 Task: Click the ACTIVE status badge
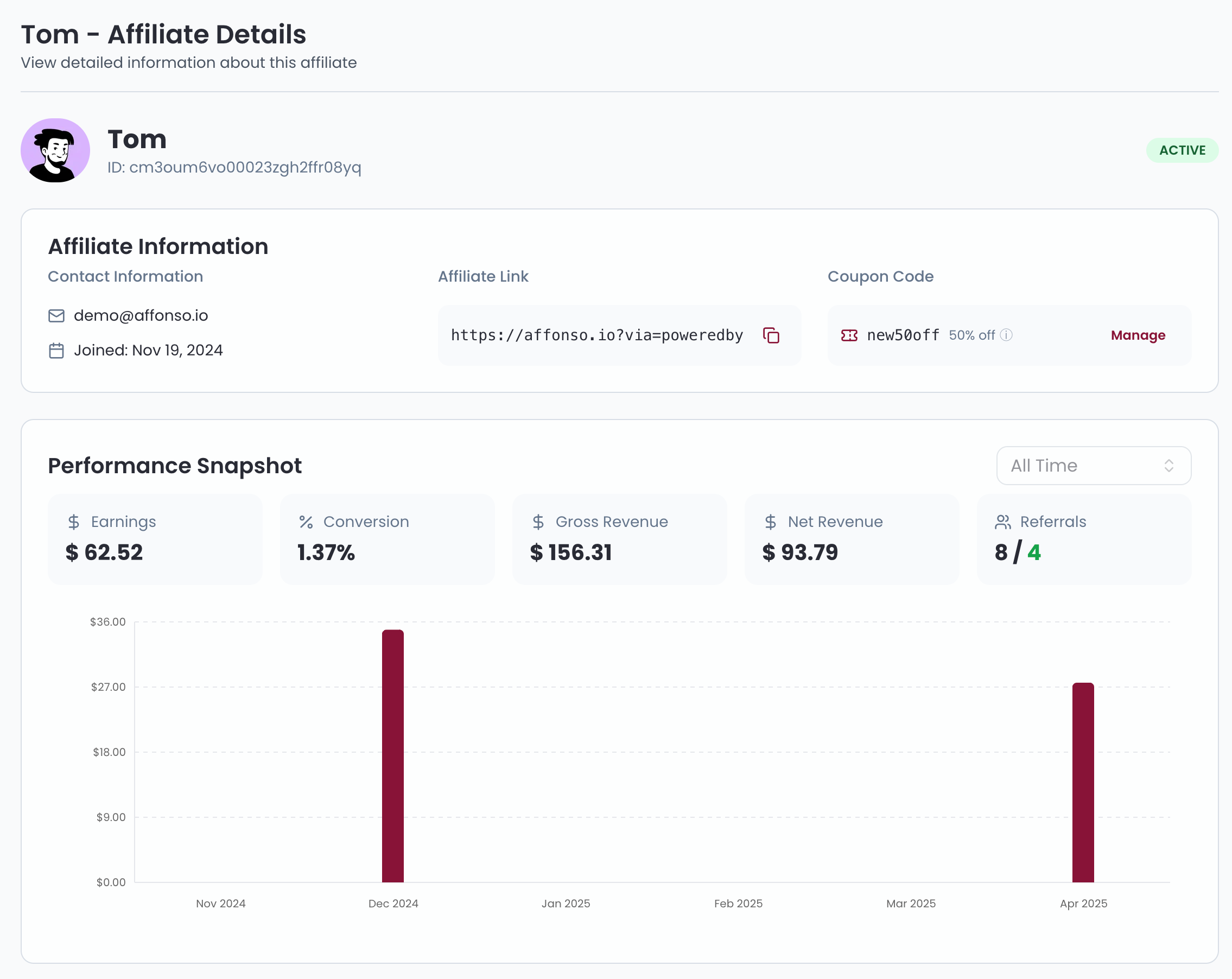tap(1182, 150)
